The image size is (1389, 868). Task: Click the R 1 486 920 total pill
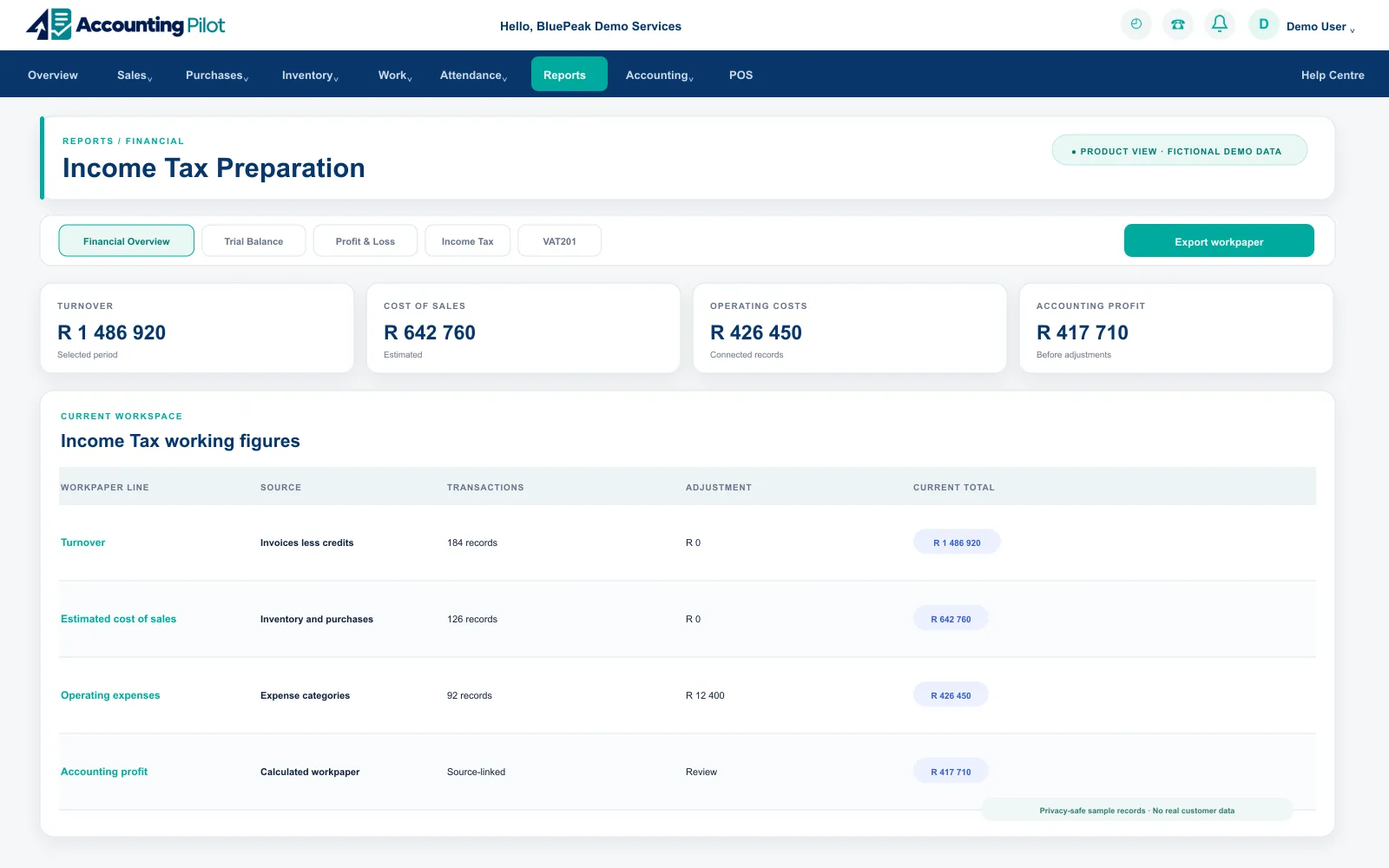point(957,542)
